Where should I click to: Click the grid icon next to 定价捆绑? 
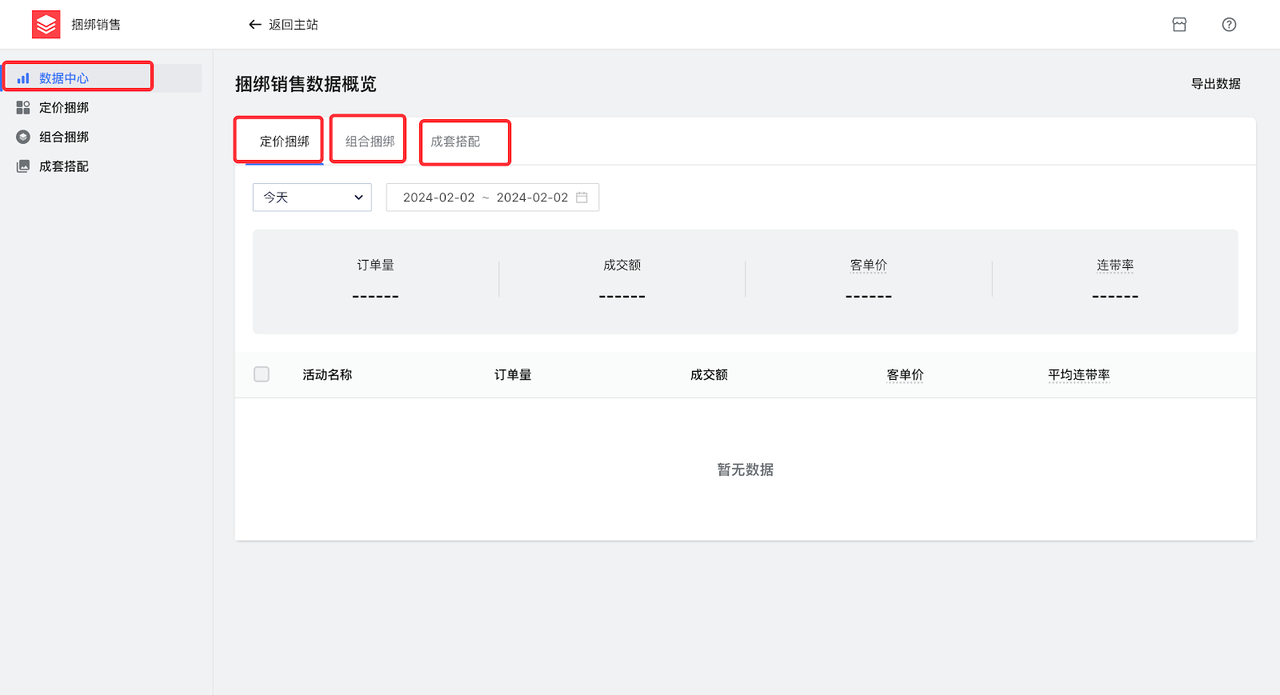click(x=23, y=106)
